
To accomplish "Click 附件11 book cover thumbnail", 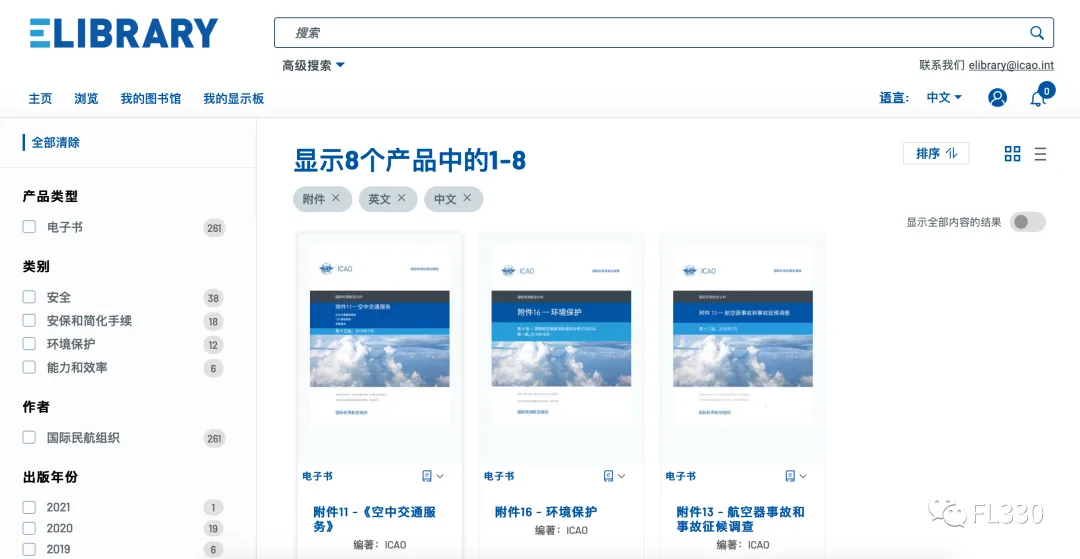I will pyautogui.click(x=380, y=337).
